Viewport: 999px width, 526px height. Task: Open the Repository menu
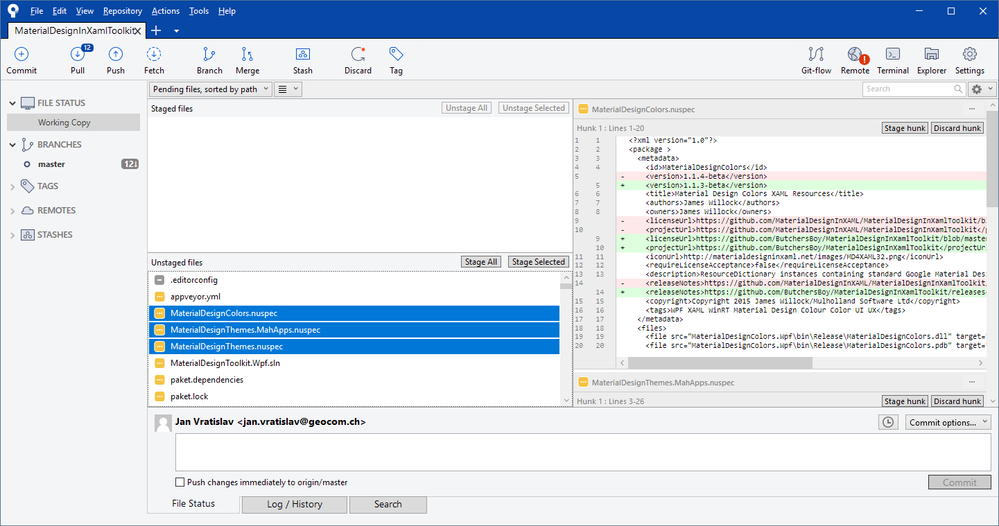122,11
